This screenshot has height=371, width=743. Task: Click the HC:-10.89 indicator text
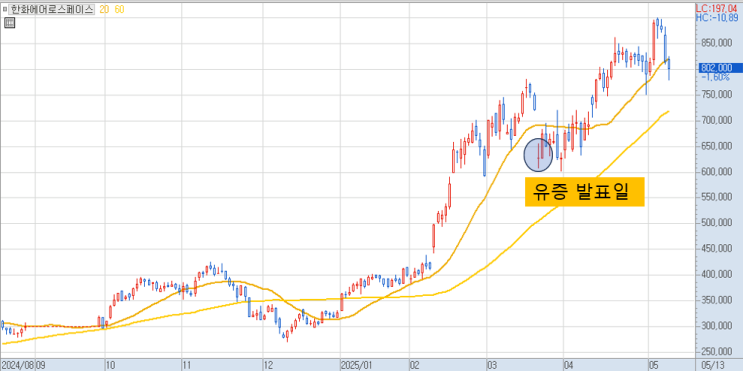[716, 18]
